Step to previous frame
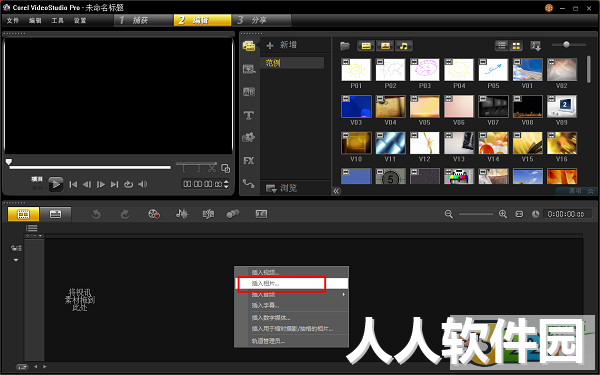Screen dimensions: 600x375 click(x=87, y=184)
